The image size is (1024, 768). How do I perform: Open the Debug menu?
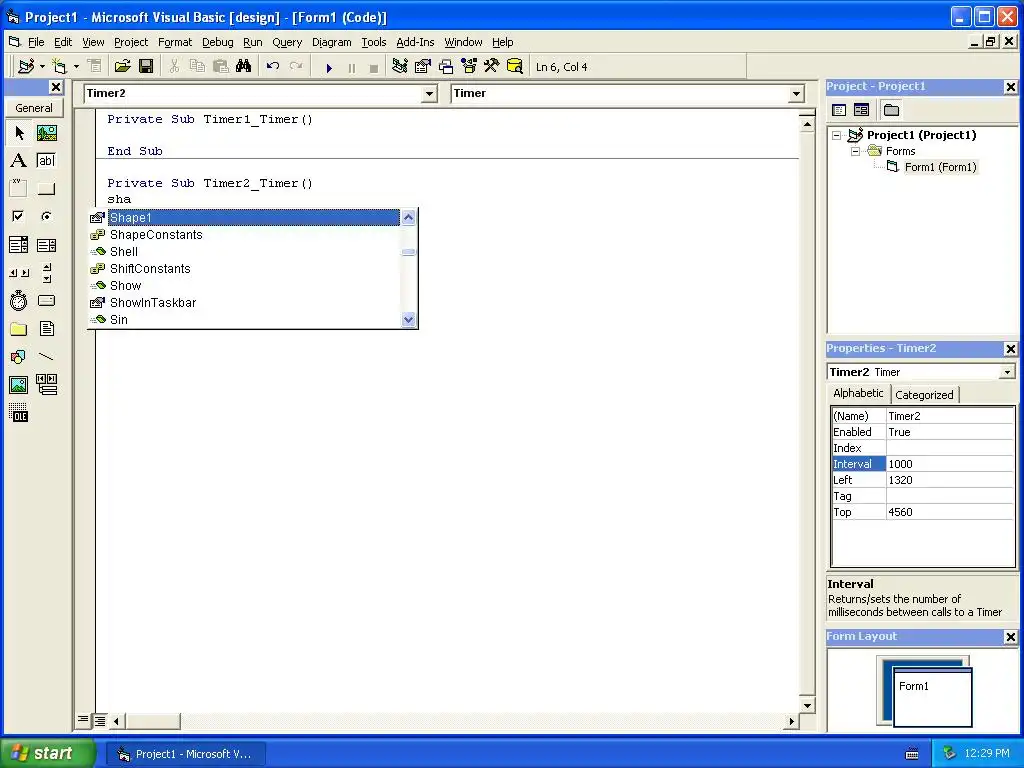(x=217, y=42)
